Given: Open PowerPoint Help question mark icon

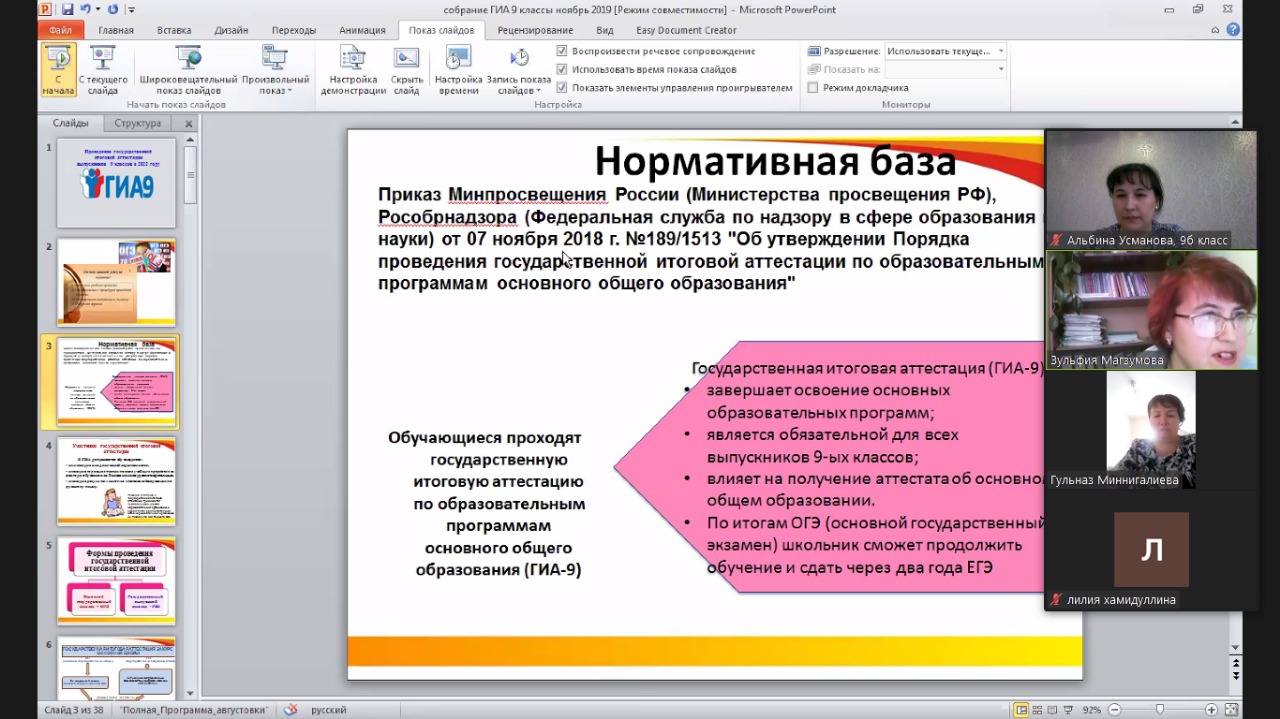Looking at the screenshot, I should [x=1233, y=30].
